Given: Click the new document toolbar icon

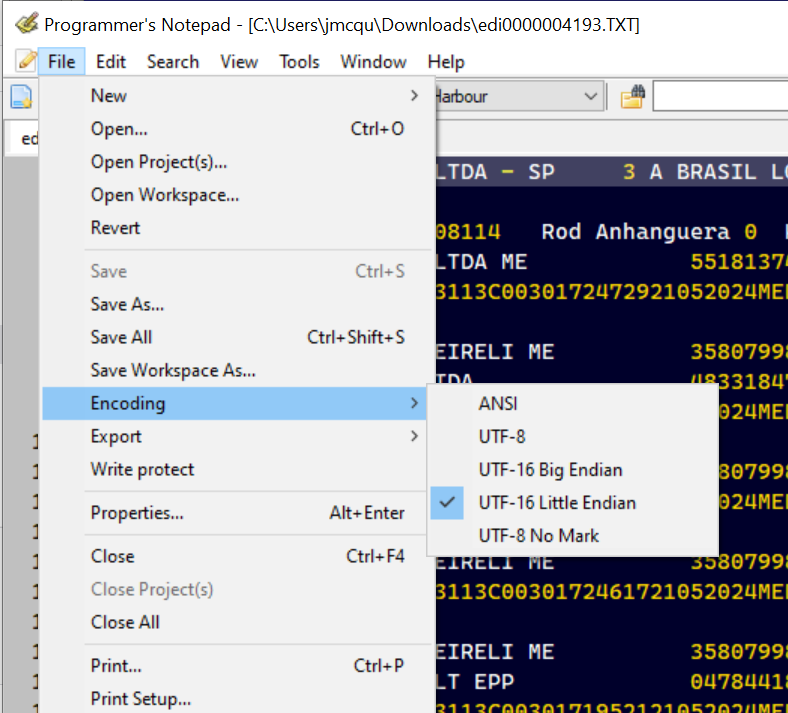Looking at the screenshot, I should click(x=20, y=97).
